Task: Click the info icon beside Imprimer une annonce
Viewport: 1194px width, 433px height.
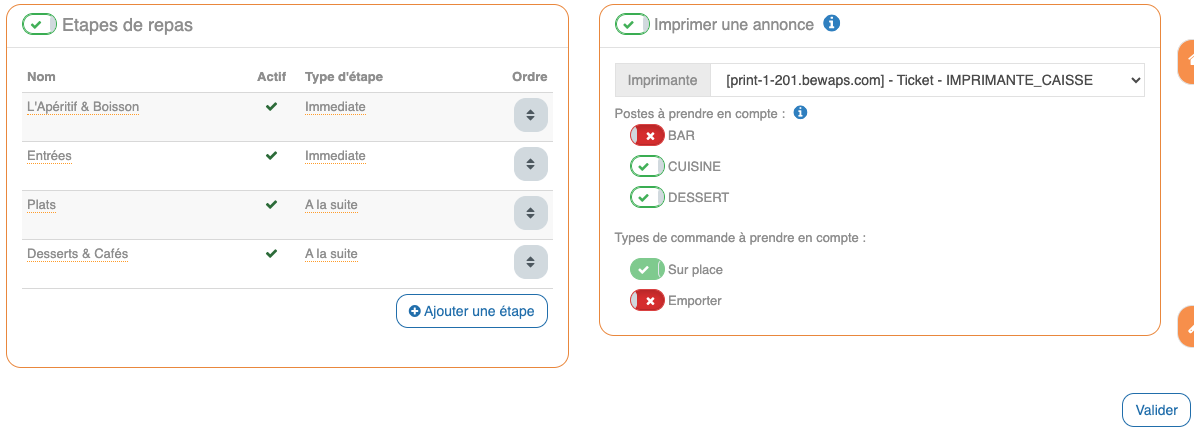Action: (831, 23)
